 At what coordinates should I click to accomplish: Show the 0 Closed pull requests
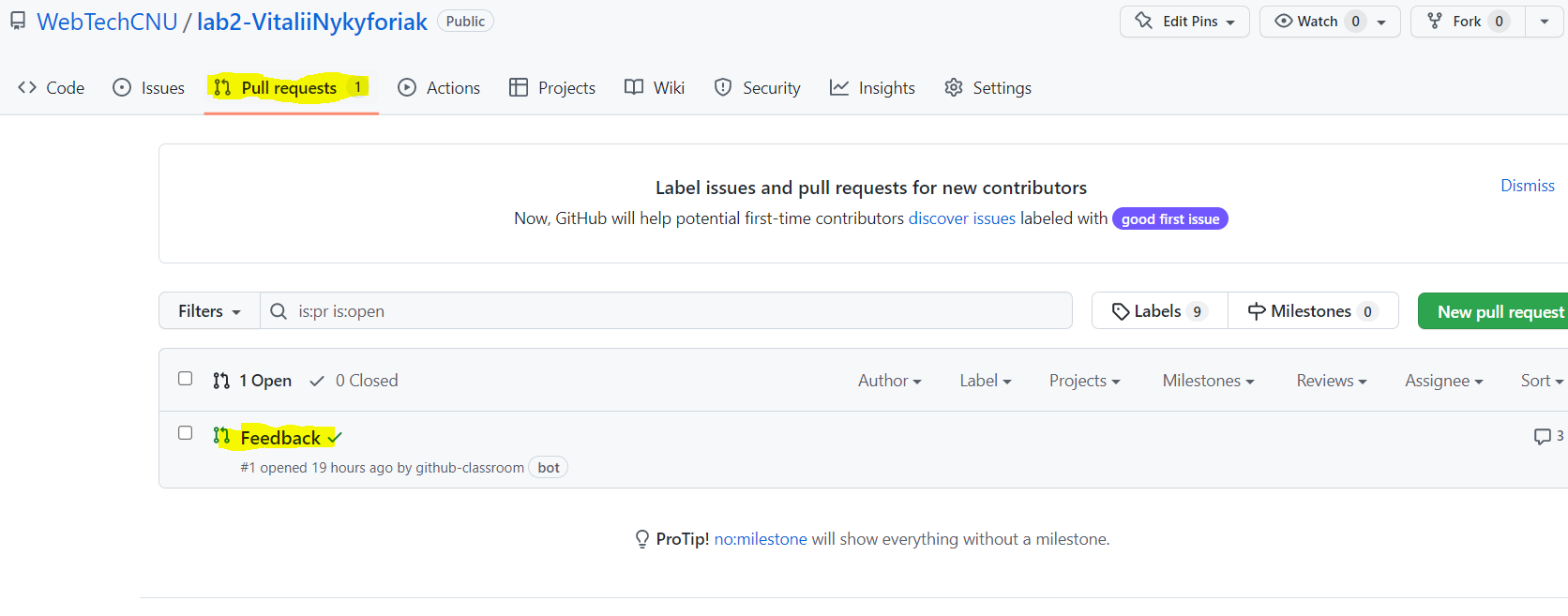point(354,381)
